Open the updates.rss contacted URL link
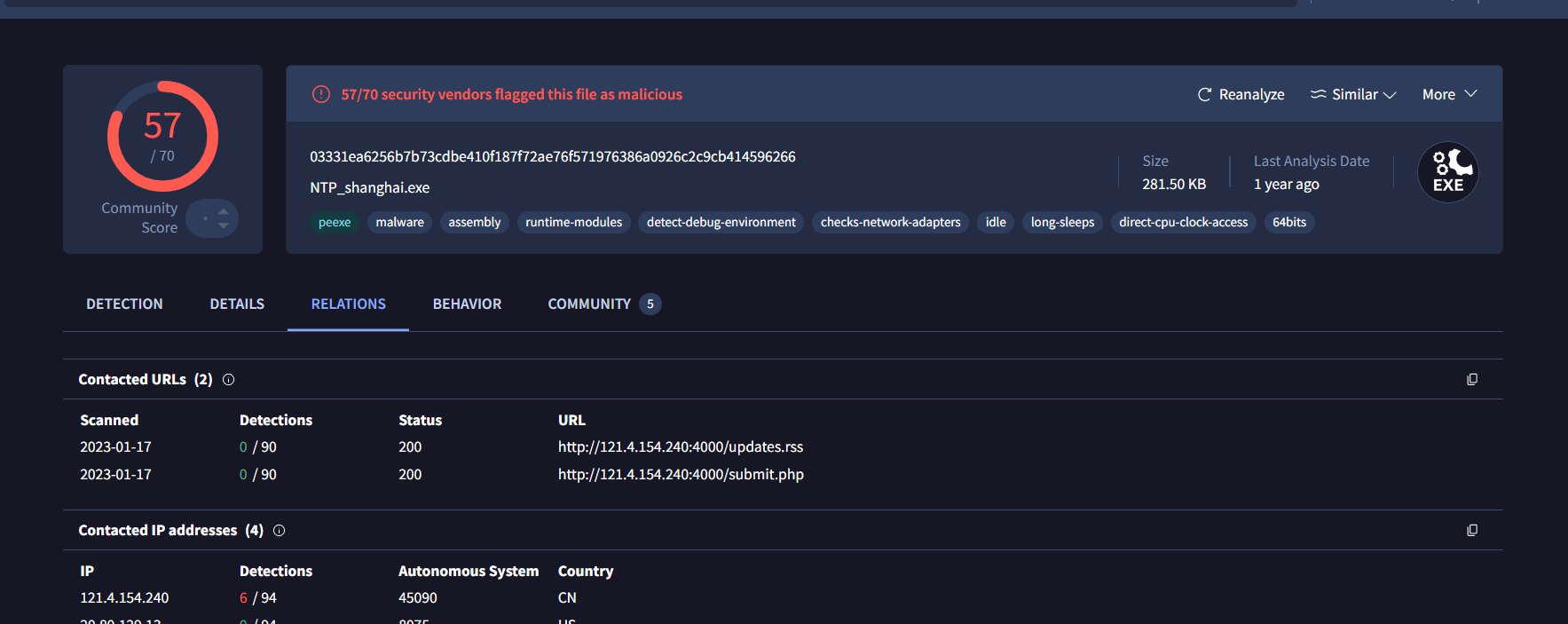The height and width of the screenshot is (624, 1568). (x=680, y=446)
